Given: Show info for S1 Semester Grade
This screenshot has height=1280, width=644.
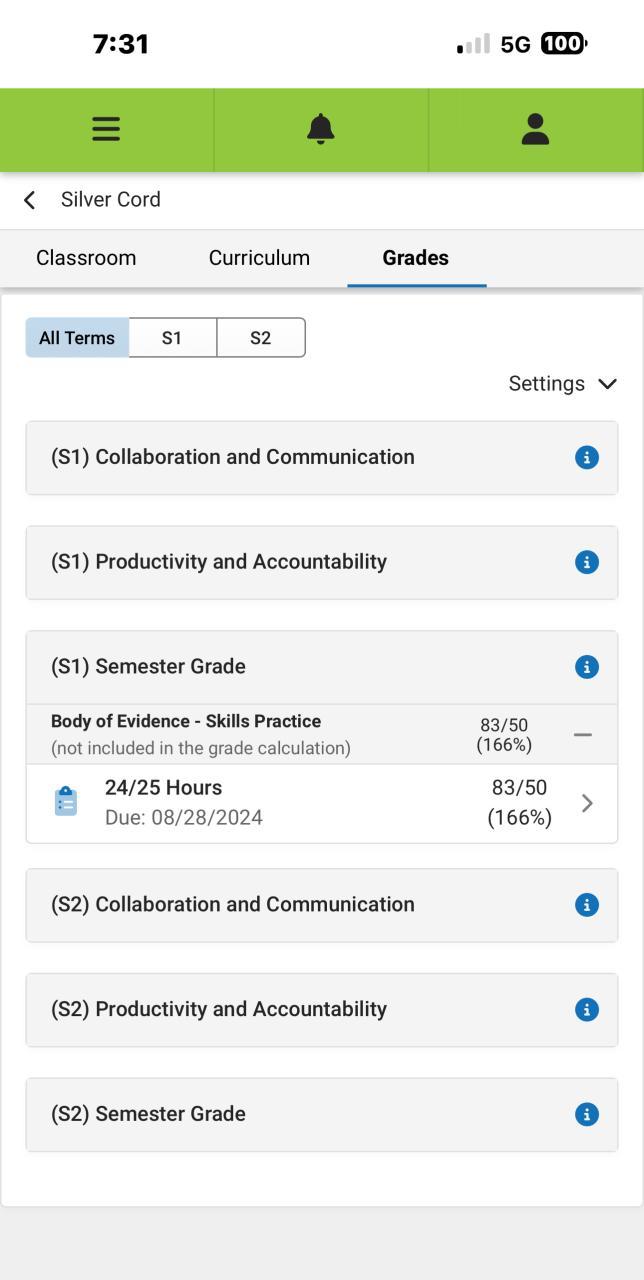Looking at the screenshot, I should 587,667.
